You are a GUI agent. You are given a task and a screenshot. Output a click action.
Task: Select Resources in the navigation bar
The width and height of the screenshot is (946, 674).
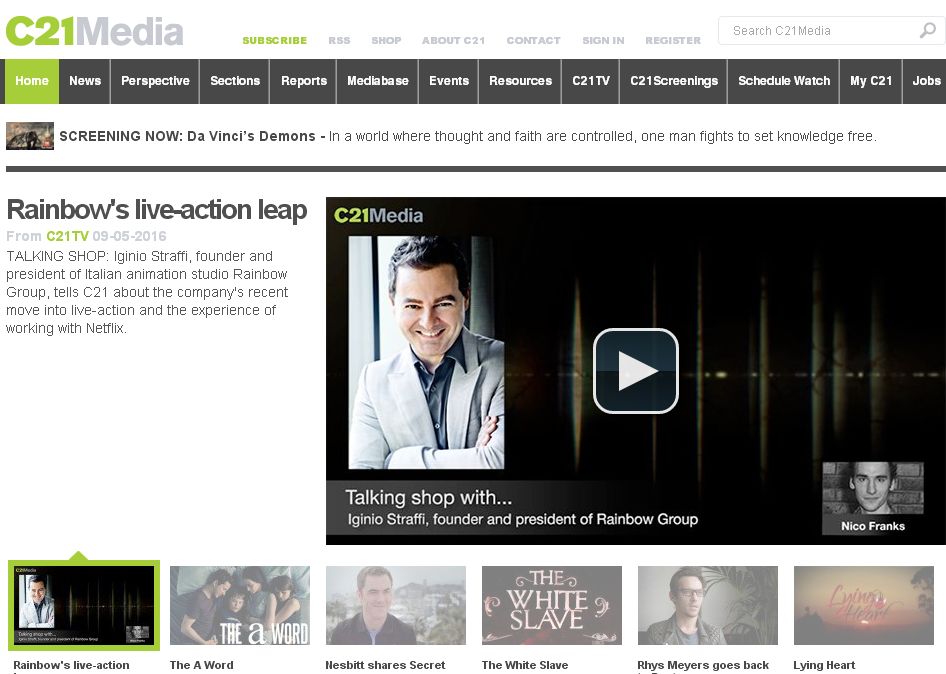click(x=521, y=81)
